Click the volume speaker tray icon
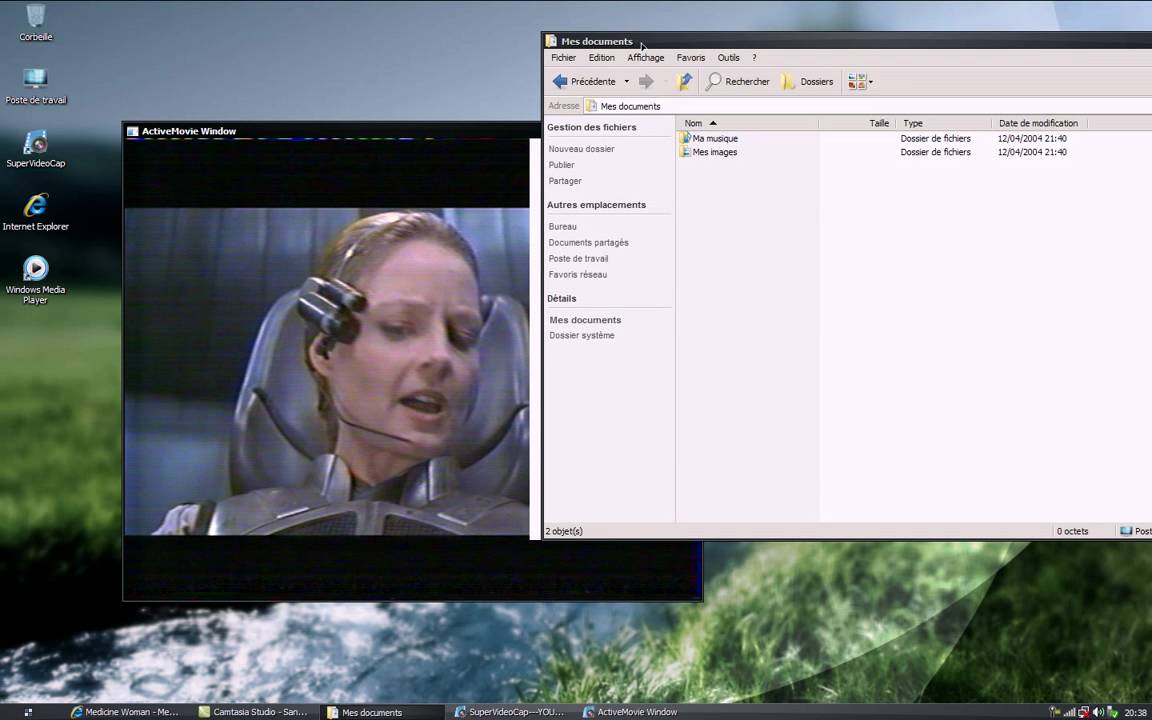 point(1098,712)
